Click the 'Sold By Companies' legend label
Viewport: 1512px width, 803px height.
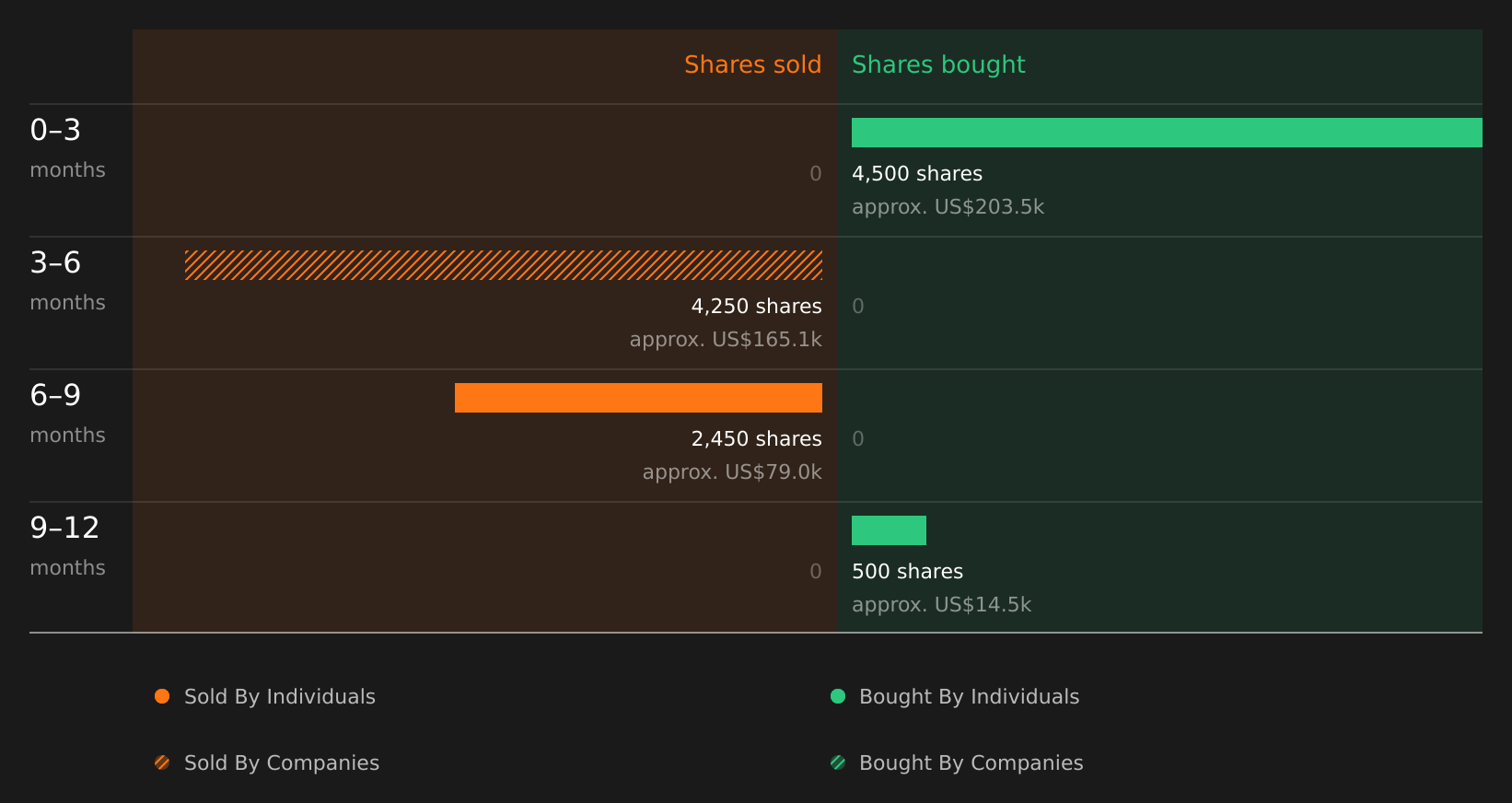click(282, 762)
